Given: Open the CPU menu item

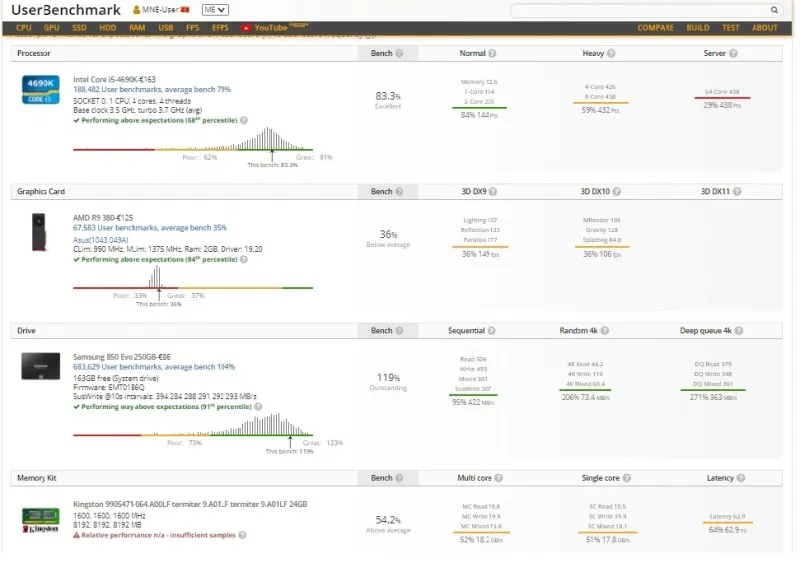Looking at the screenshot, I should coord(24,28).
